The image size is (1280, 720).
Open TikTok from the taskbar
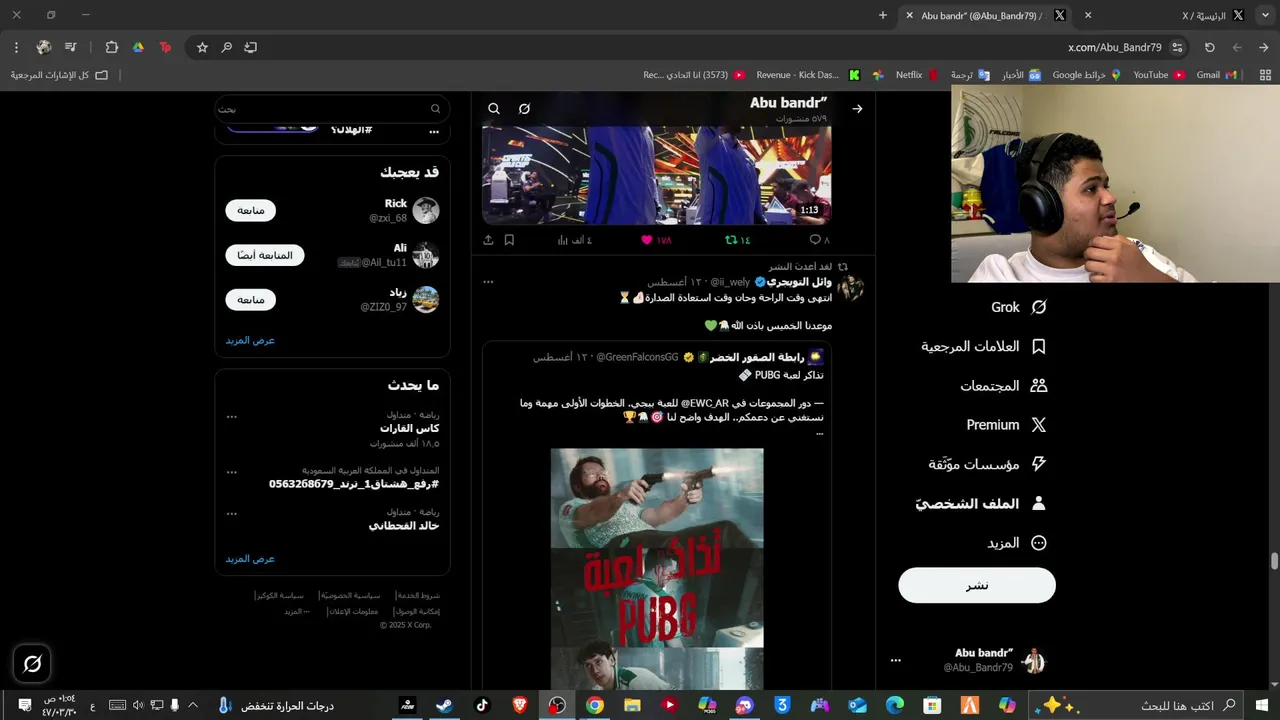482,706
